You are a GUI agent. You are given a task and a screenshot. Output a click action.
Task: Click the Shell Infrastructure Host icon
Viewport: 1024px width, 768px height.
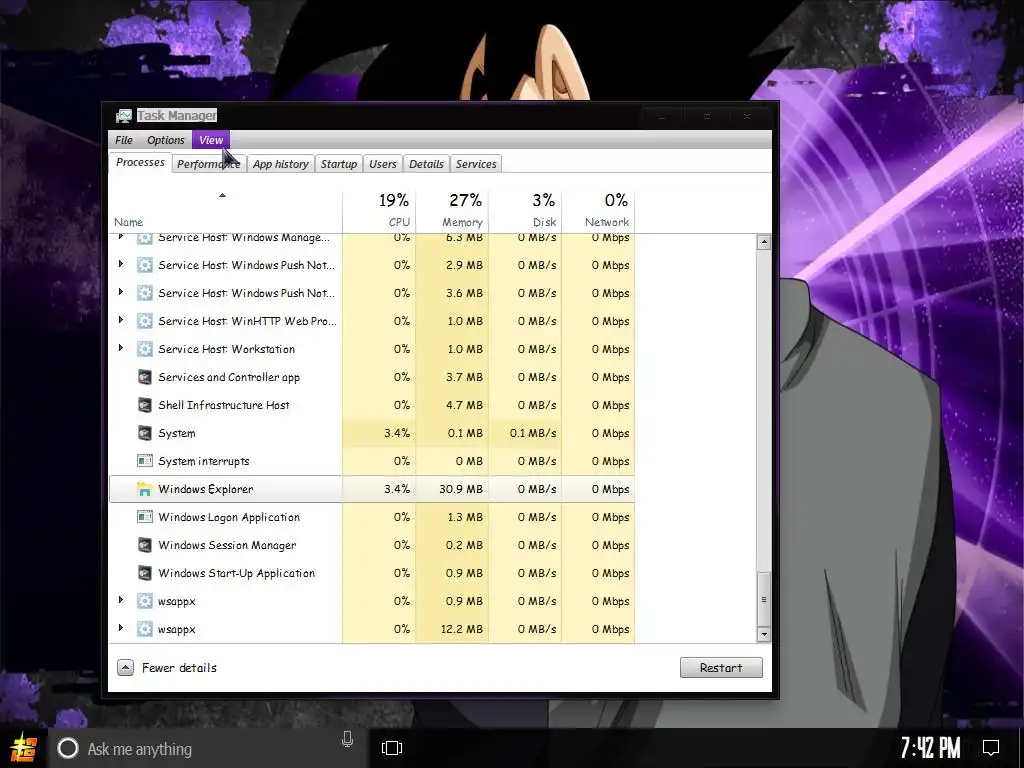pyautogui.click(x=144, y=405)
